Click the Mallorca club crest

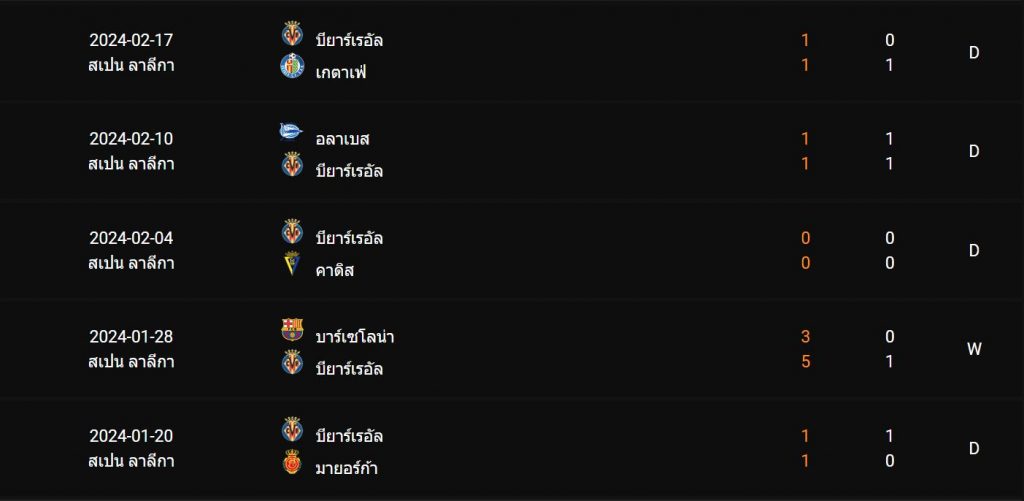click(292, 461)
